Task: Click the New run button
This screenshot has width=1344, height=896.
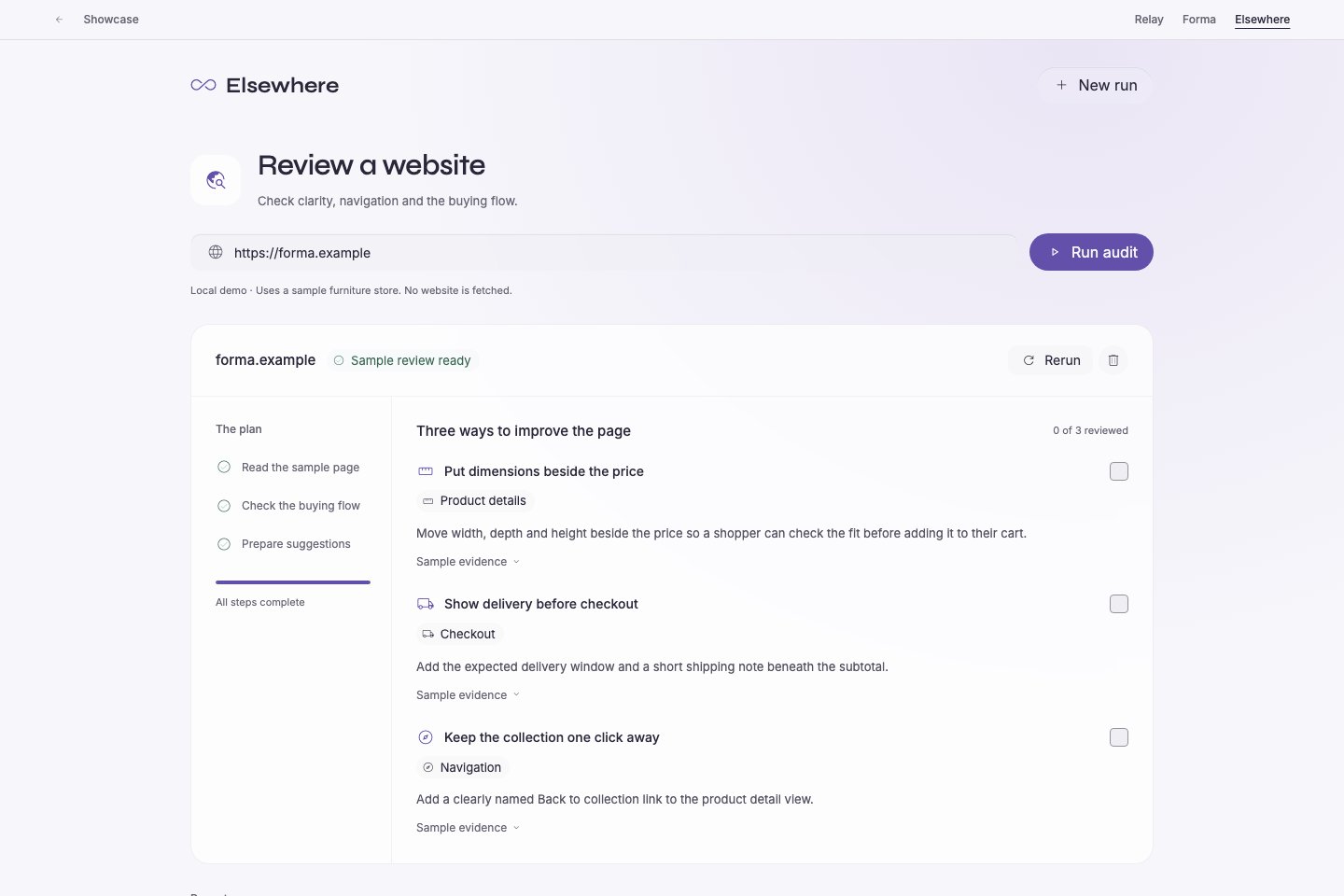Action: pyautogui.click(x=1095, y=85)
